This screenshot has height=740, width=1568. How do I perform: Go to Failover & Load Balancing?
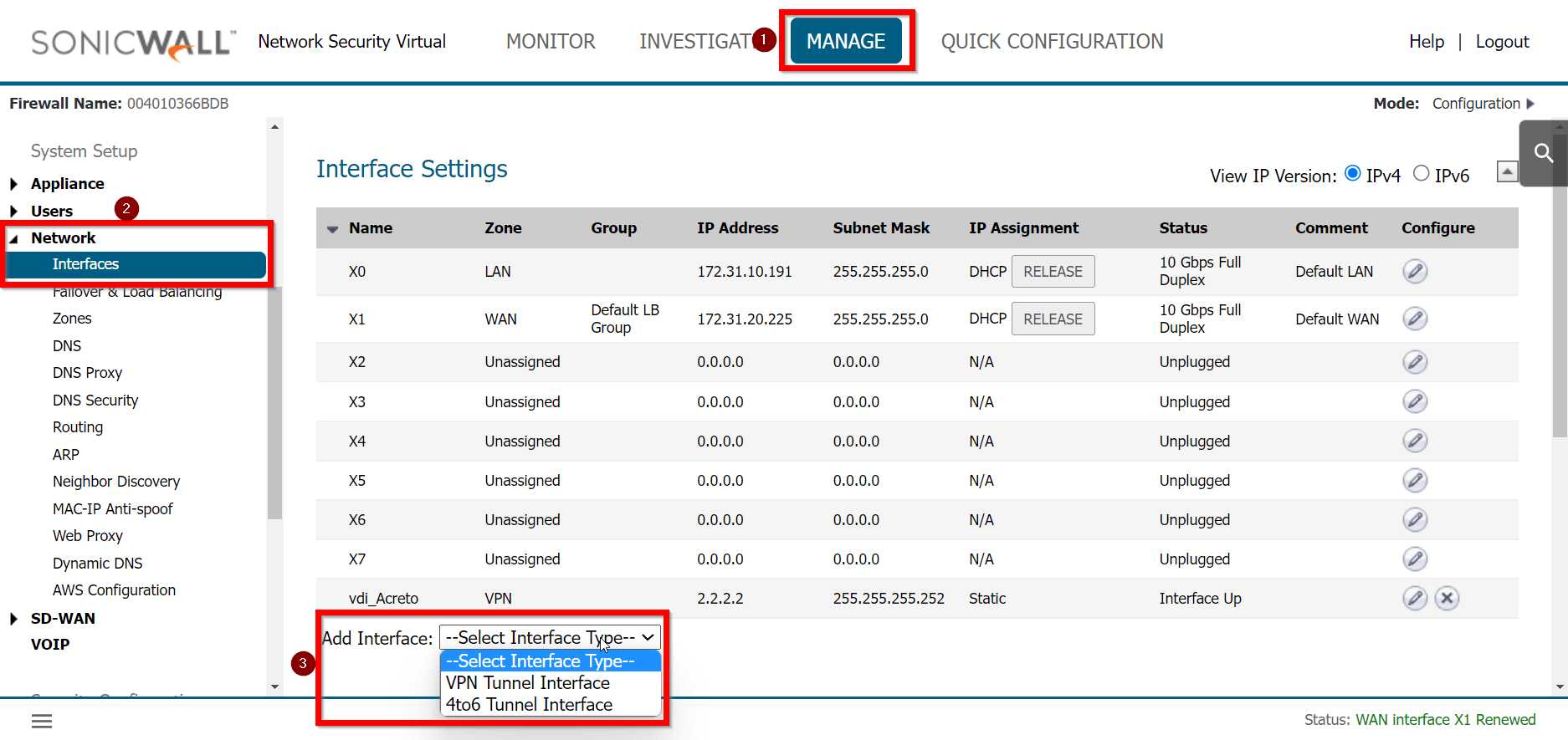click(137, 292)
